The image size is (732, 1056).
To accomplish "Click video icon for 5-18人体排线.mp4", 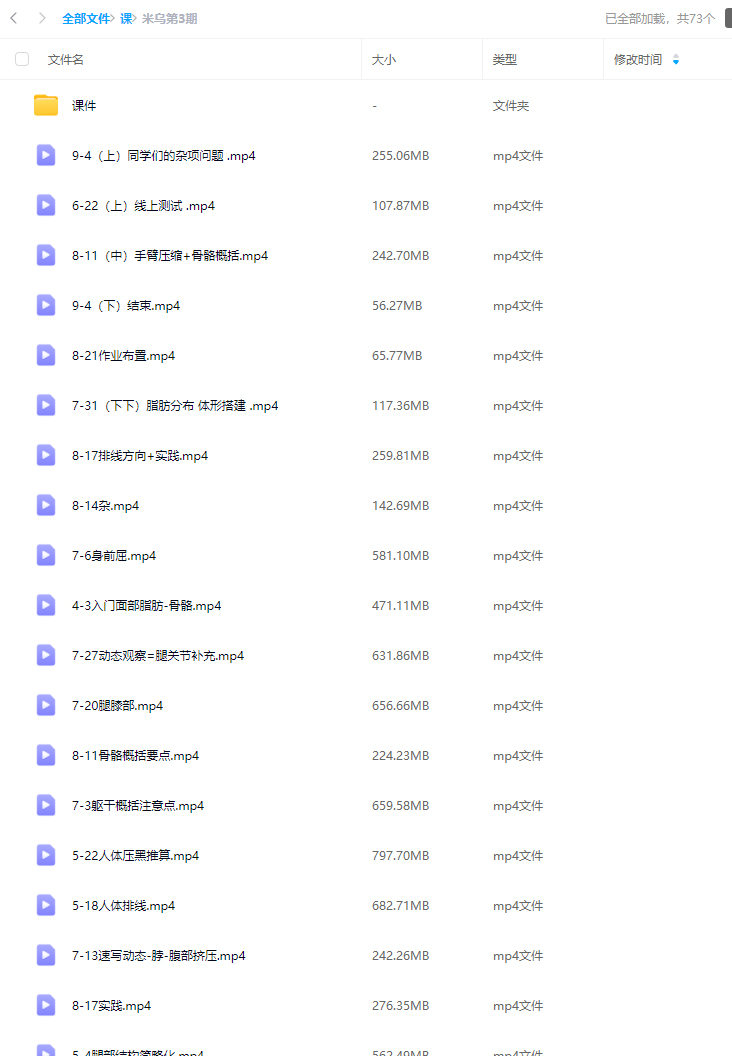I will (46, 905).
